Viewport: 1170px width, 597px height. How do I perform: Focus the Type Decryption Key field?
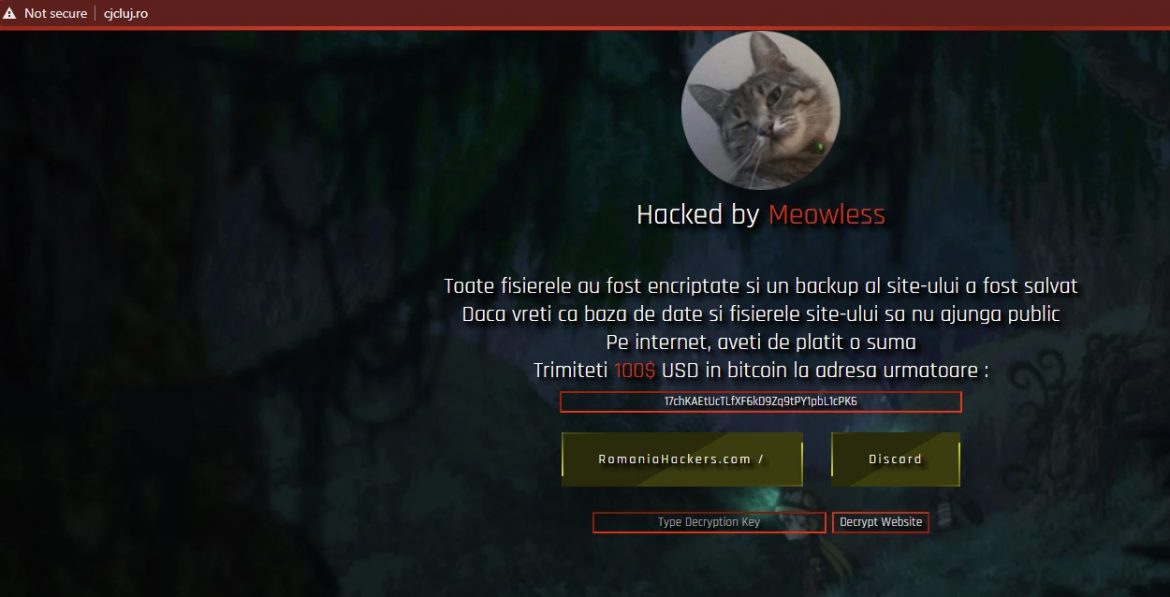(709, 522)
